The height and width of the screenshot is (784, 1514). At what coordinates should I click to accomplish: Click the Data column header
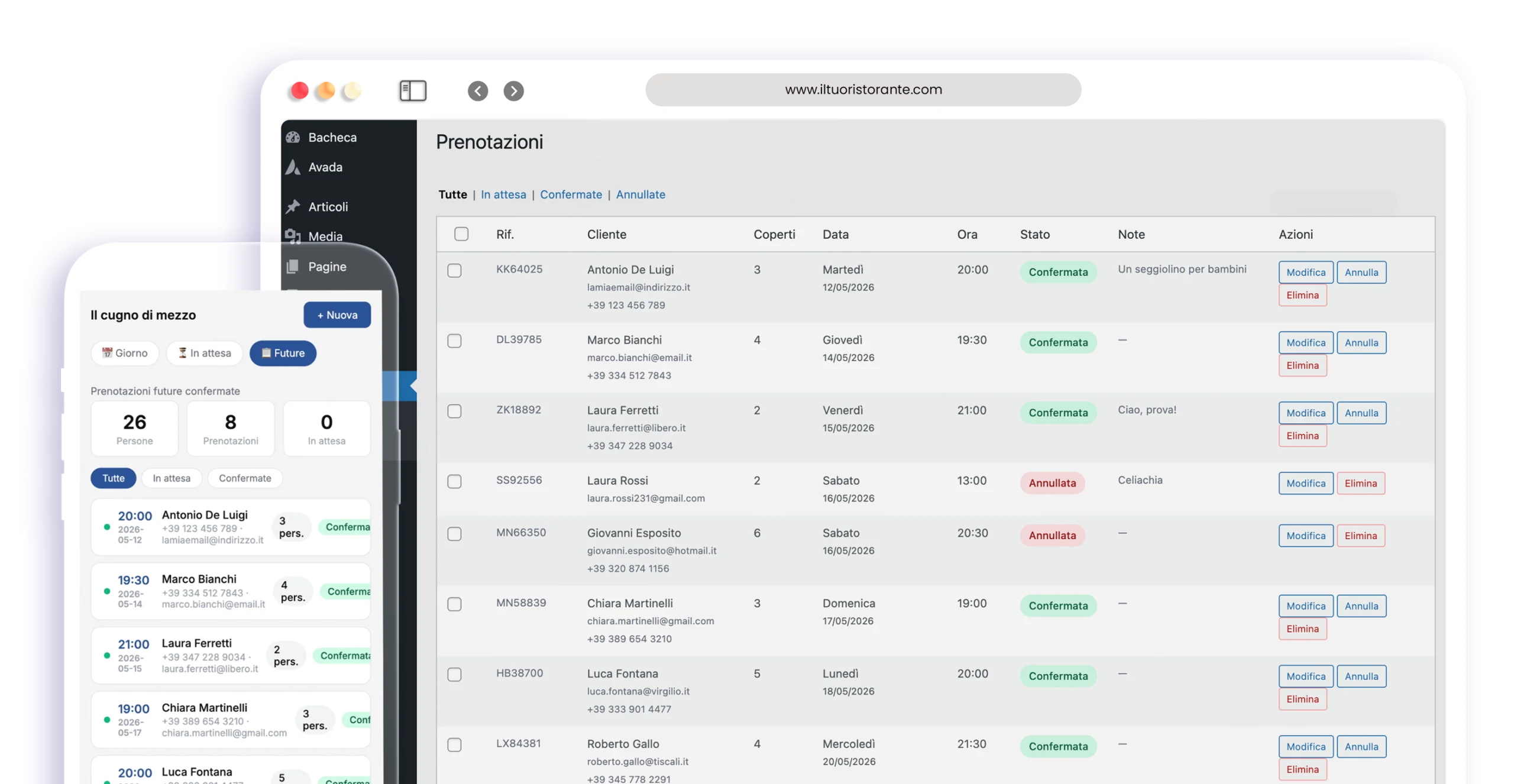coord(835,234)
